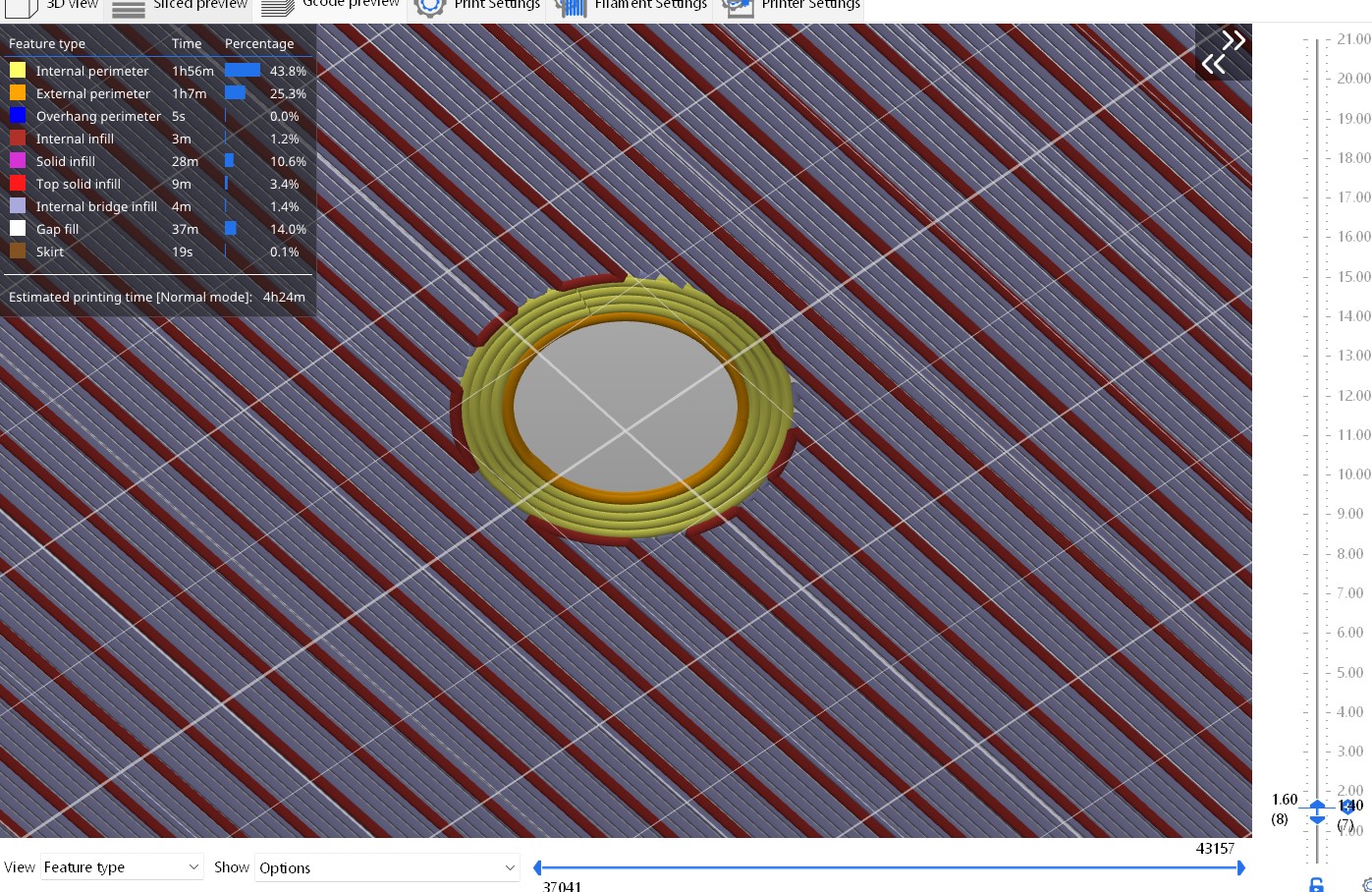1372x892 pixels.
Task: Click the 10.00 mark on the height ruler
Action: pos(1353,474)
